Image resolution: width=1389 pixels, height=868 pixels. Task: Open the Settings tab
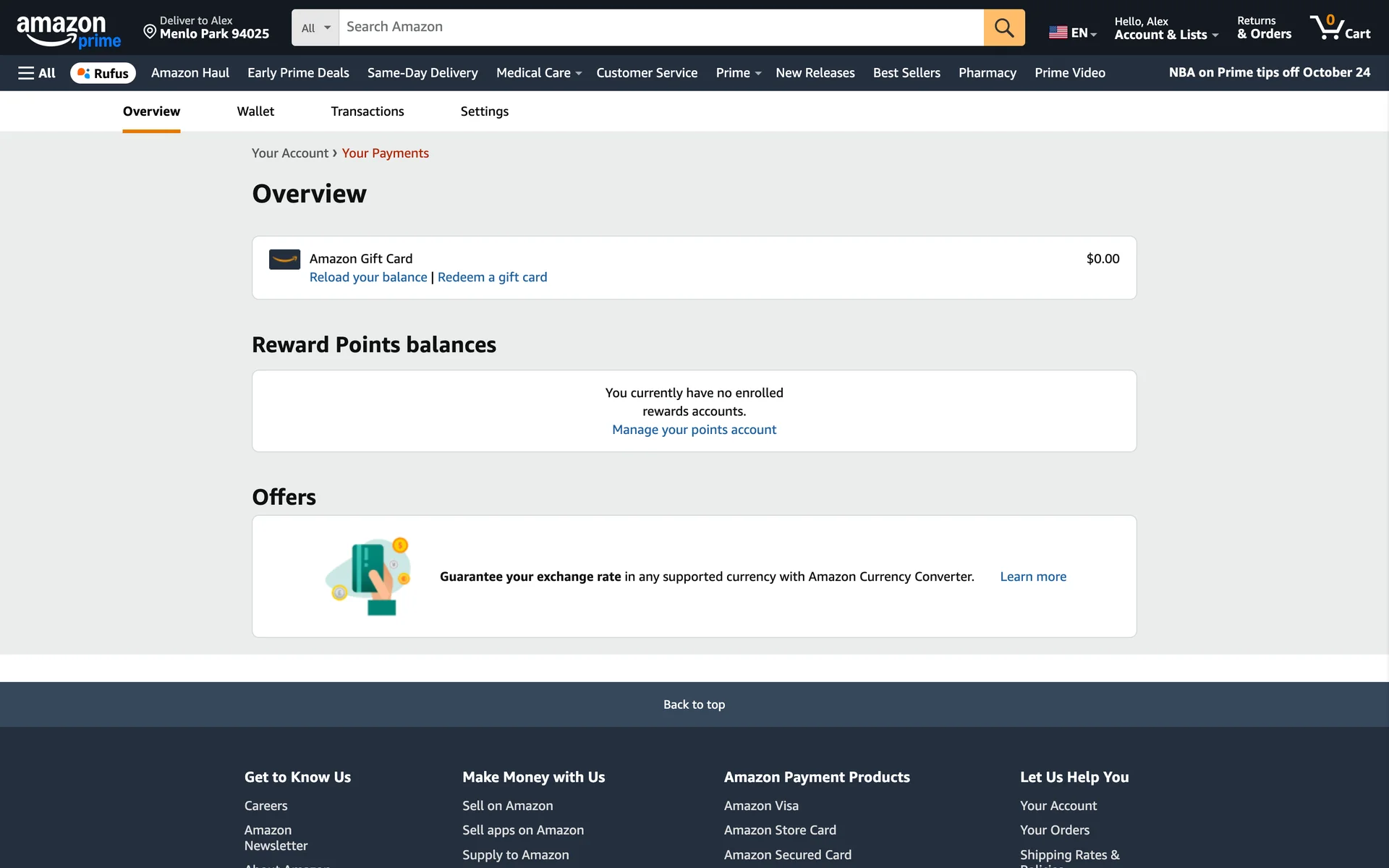[484, 111]
